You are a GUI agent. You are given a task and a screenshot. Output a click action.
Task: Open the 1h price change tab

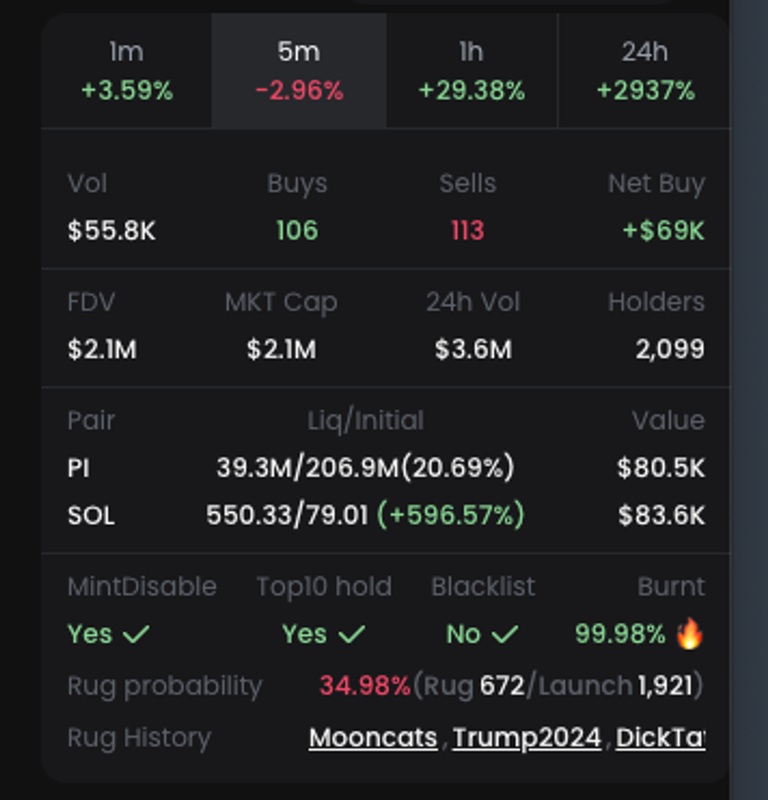click(471, 71)
